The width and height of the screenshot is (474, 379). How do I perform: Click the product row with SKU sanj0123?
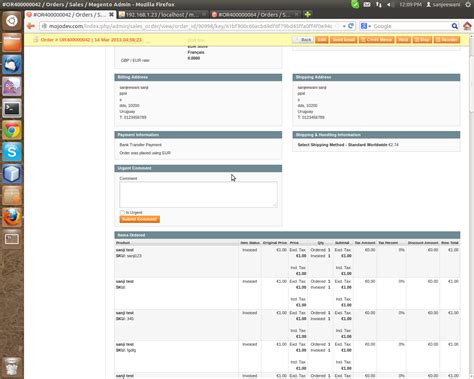coord(287,262)
